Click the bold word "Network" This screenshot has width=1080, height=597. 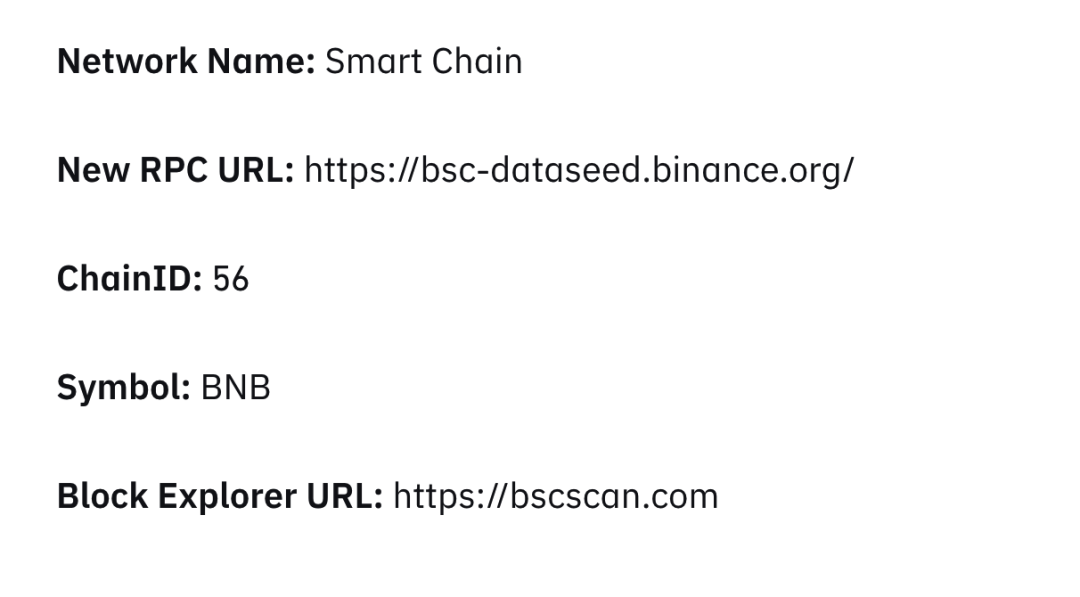point(128,62)
